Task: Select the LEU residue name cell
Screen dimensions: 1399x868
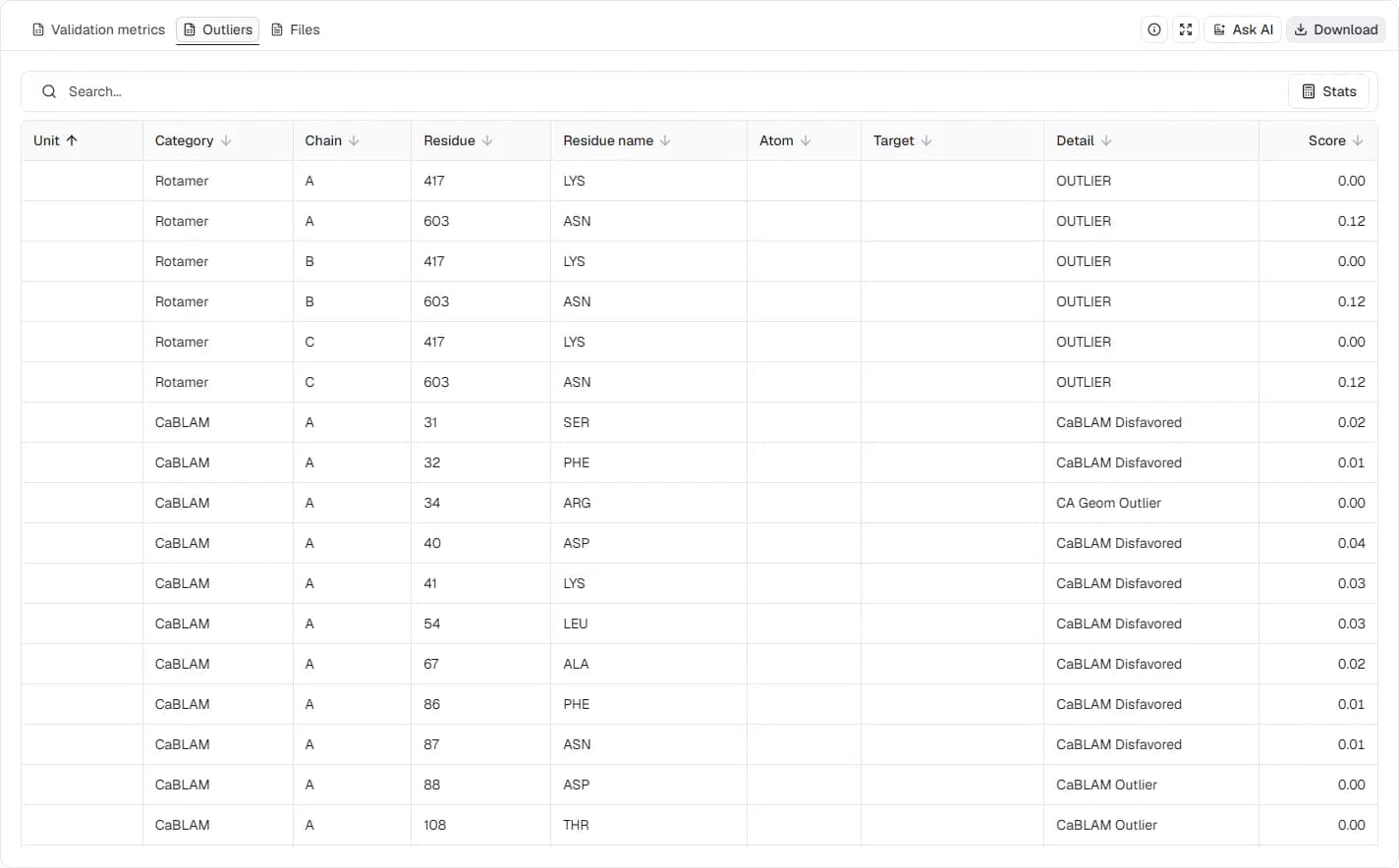Action: point(648,624)
